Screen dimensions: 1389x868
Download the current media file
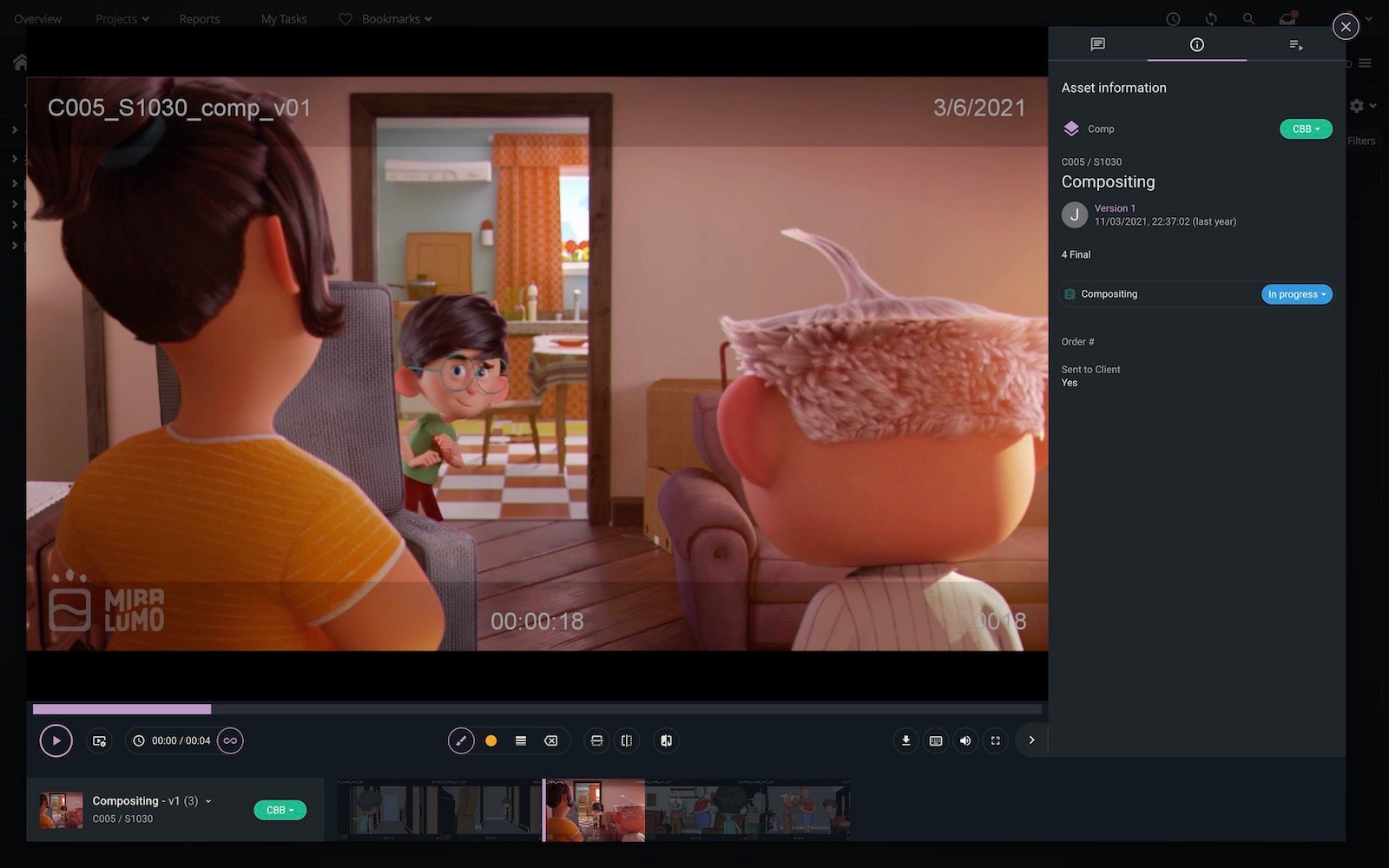pyautogui.click(x=905, y=740)
